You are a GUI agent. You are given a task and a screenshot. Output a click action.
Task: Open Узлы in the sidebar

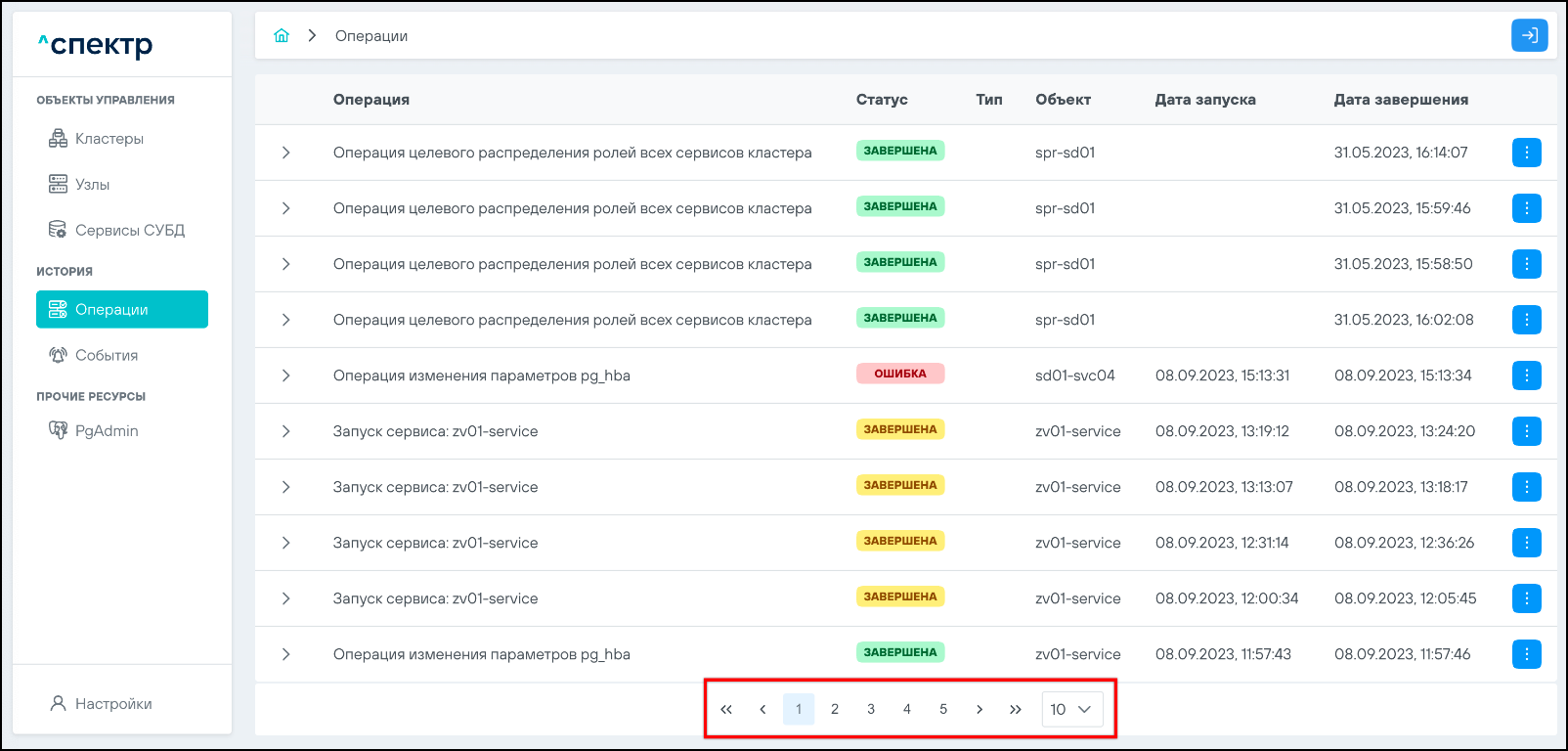tap(92, 185)
